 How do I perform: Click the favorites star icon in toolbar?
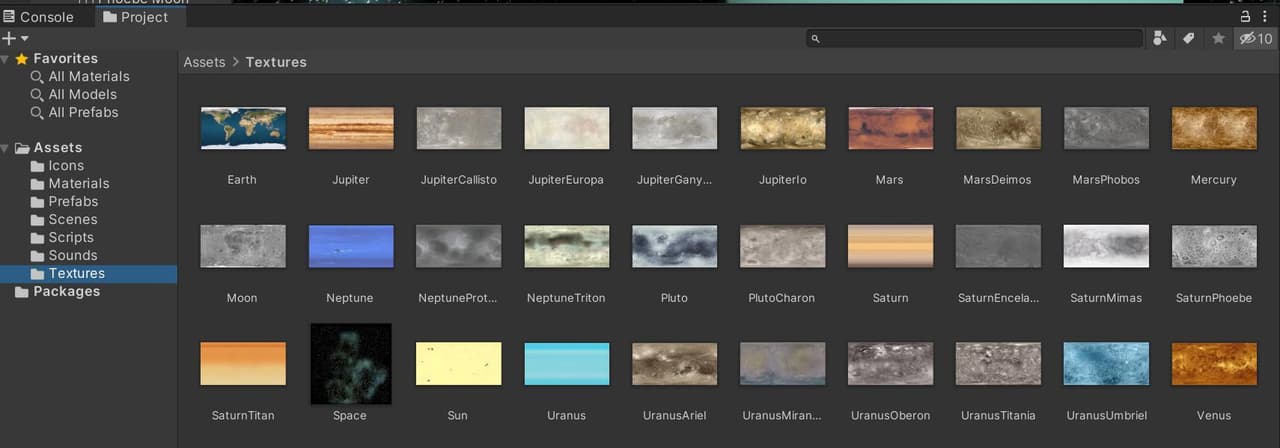(x=1218, y=38)
